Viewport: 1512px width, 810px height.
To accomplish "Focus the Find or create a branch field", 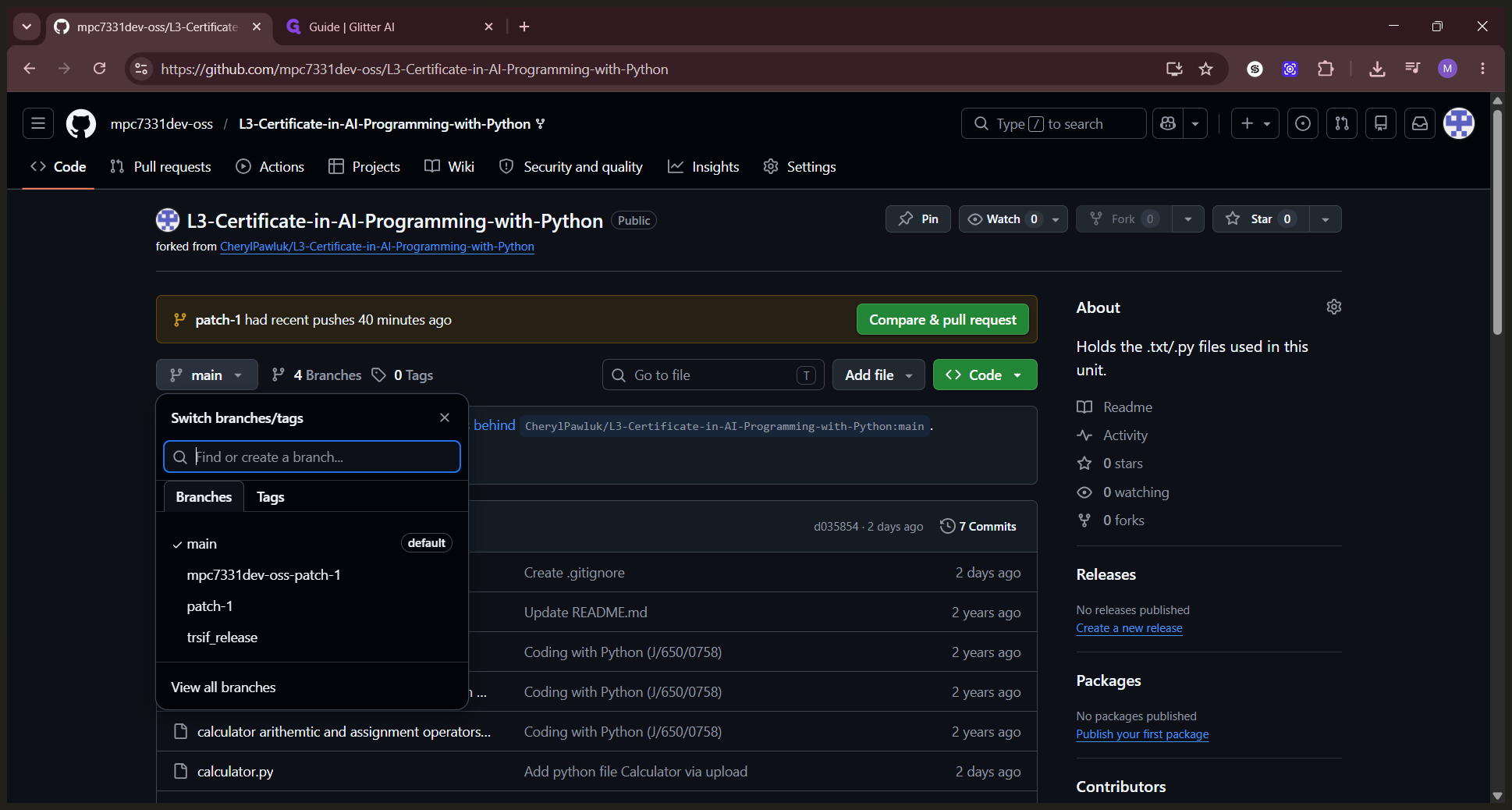I will pos(312,457).
